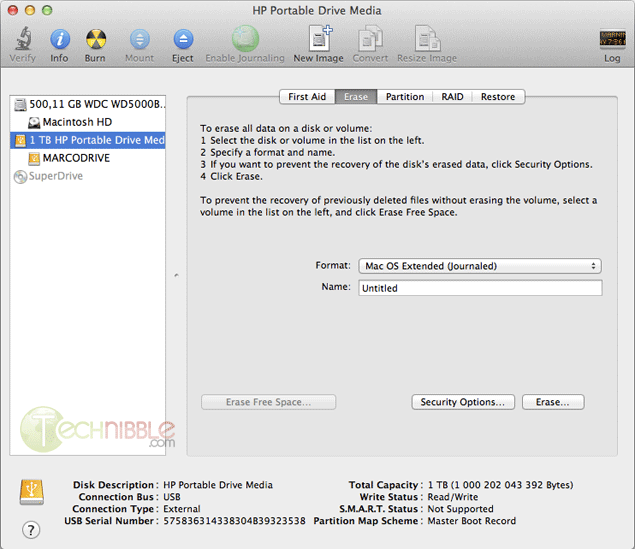Image resolution: width=635 pixels, height=549 pixels.
Task: Switch to Partition tab
Action: pos(405,97)
